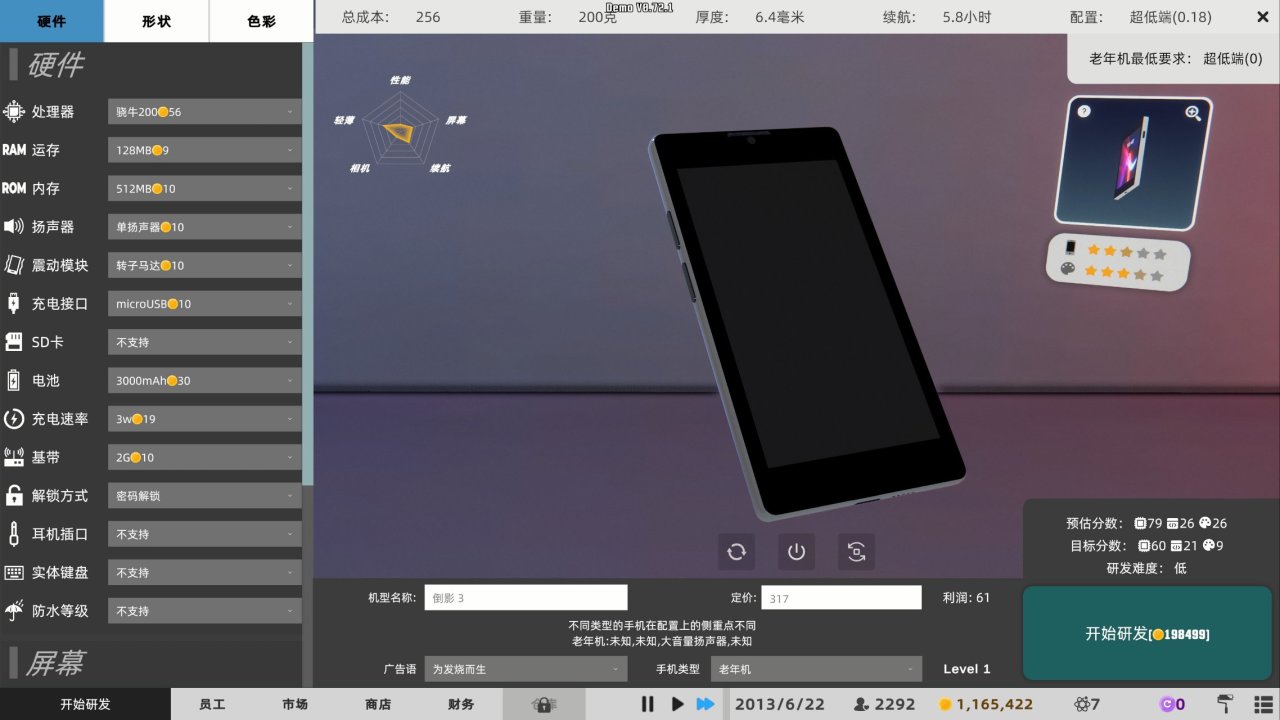
Task: Open the 充电速率 dropdown showing 3w
Action: [204, 419]
